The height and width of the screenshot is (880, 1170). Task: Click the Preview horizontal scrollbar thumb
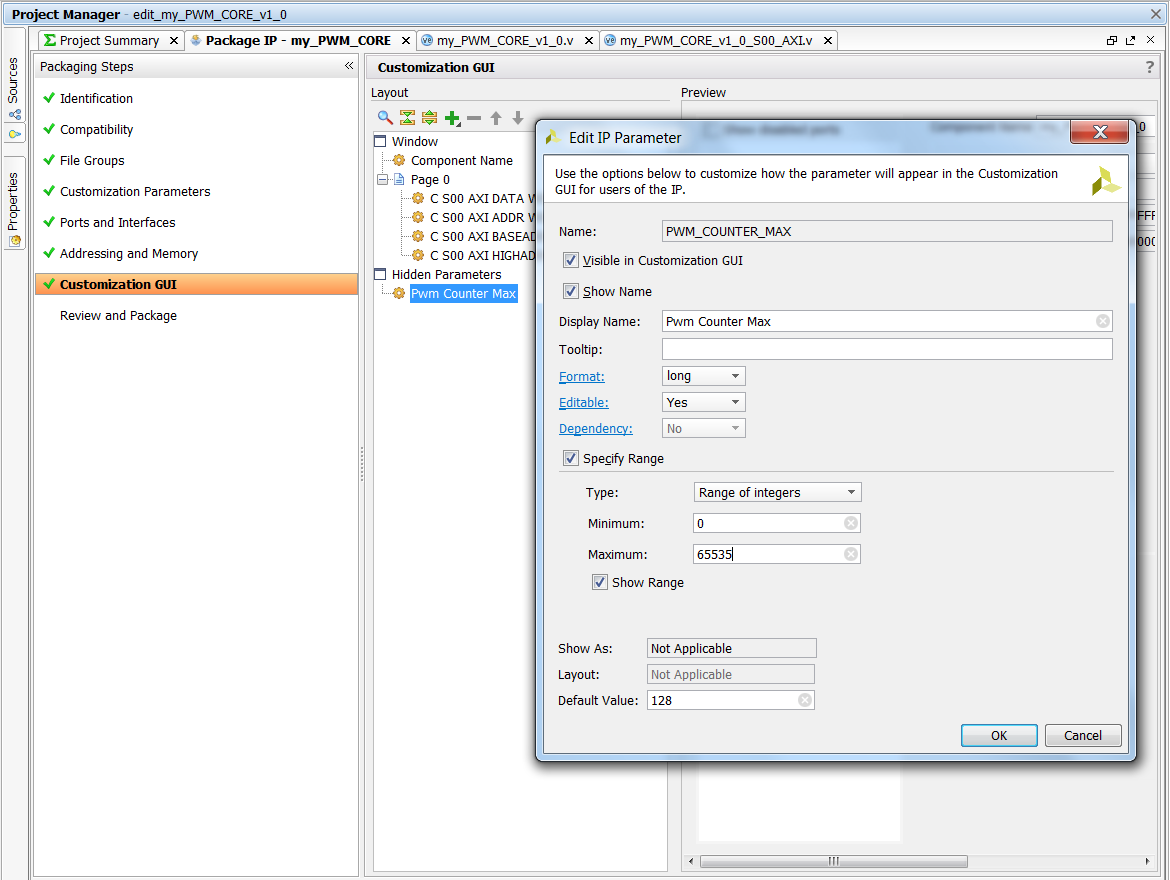[833, 861]
